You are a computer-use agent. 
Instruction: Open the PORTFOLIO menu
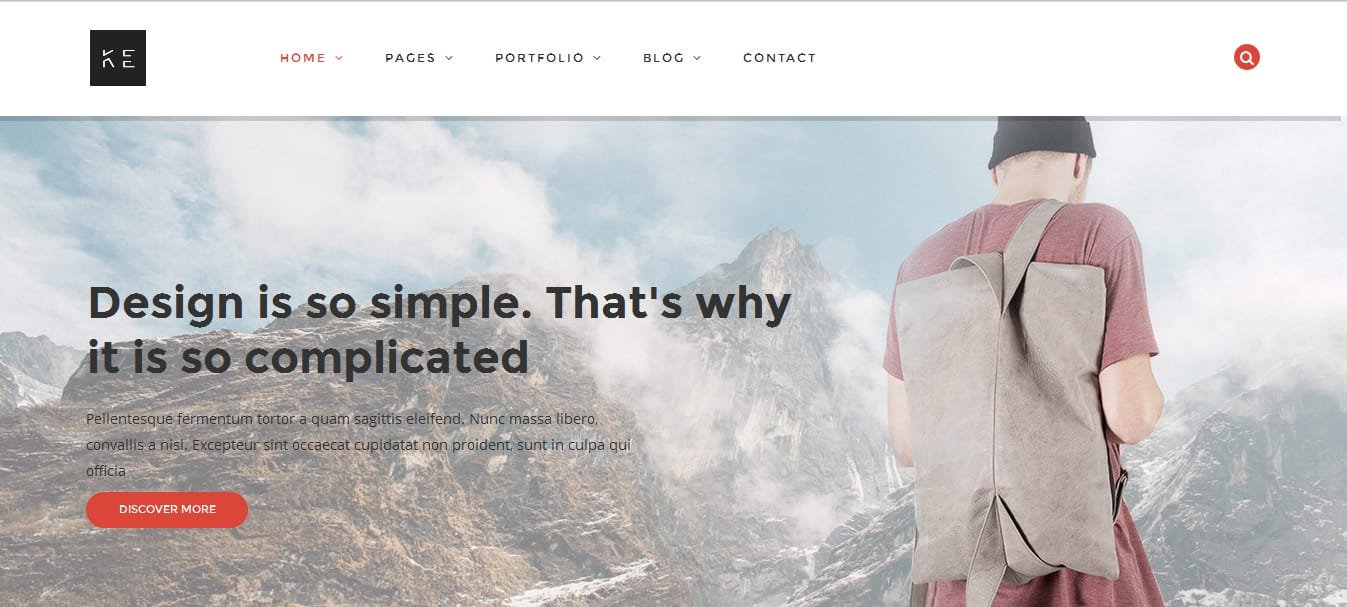539,58
